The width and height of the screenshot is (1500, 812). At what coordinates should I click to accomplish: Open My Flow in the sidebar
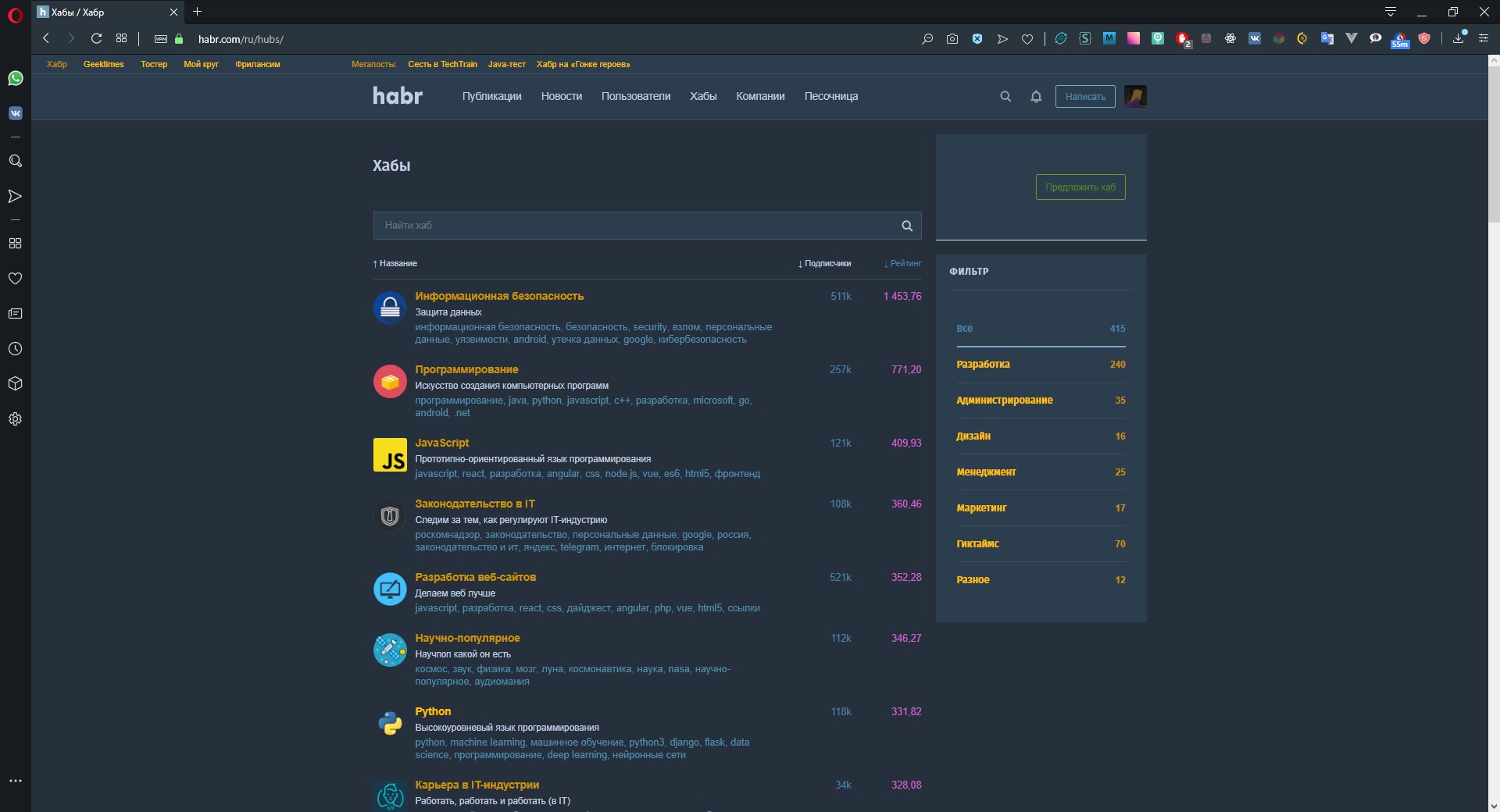(15, 196)
